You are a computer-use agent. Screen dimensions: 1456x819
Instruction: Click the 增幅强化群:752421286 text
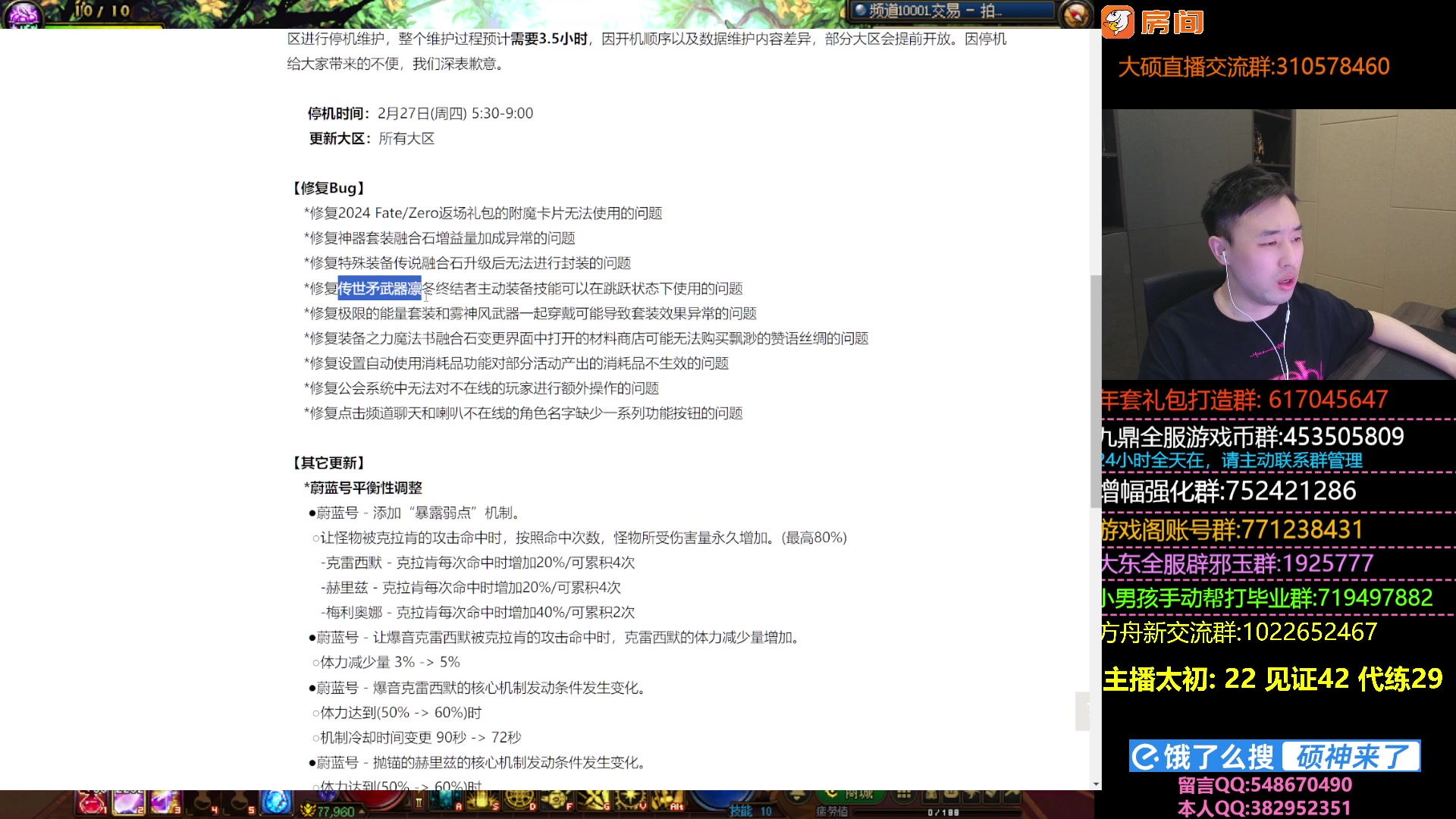tap(1228, 491)
